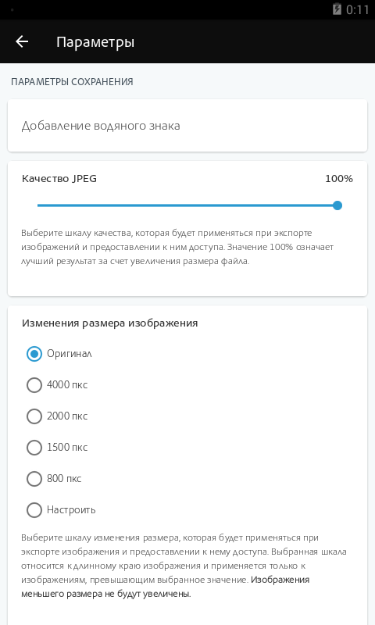Viewport: 375px width, 625px height.
Task: Tap the ПАРАМЕТРЫ СОХРАНЕНИЯ section header
Action: coord(72,82)
